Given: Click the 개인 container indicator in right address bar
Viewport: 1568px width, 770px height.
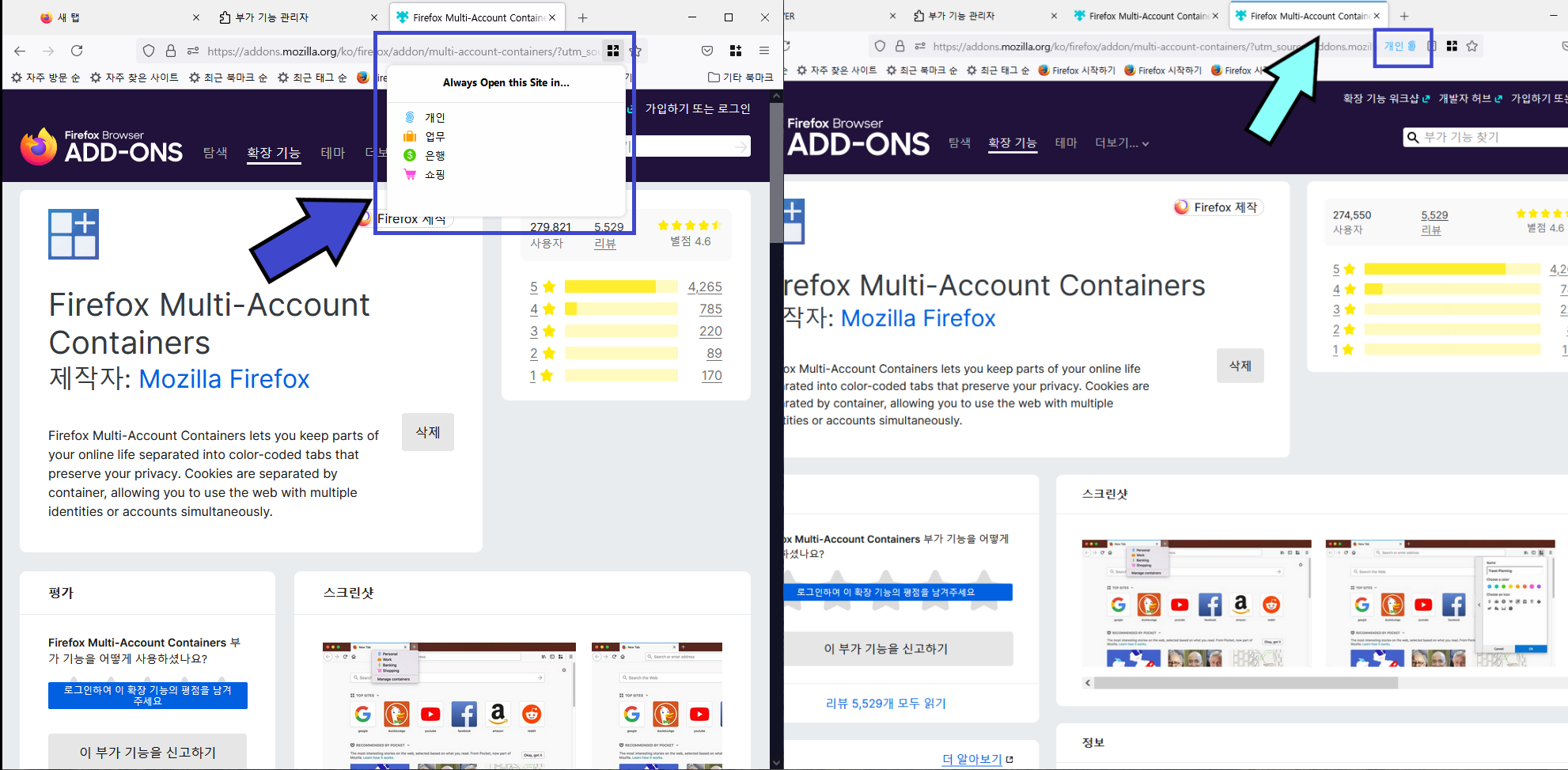Looking at the screenshot, I should (x=1399, y=47).
